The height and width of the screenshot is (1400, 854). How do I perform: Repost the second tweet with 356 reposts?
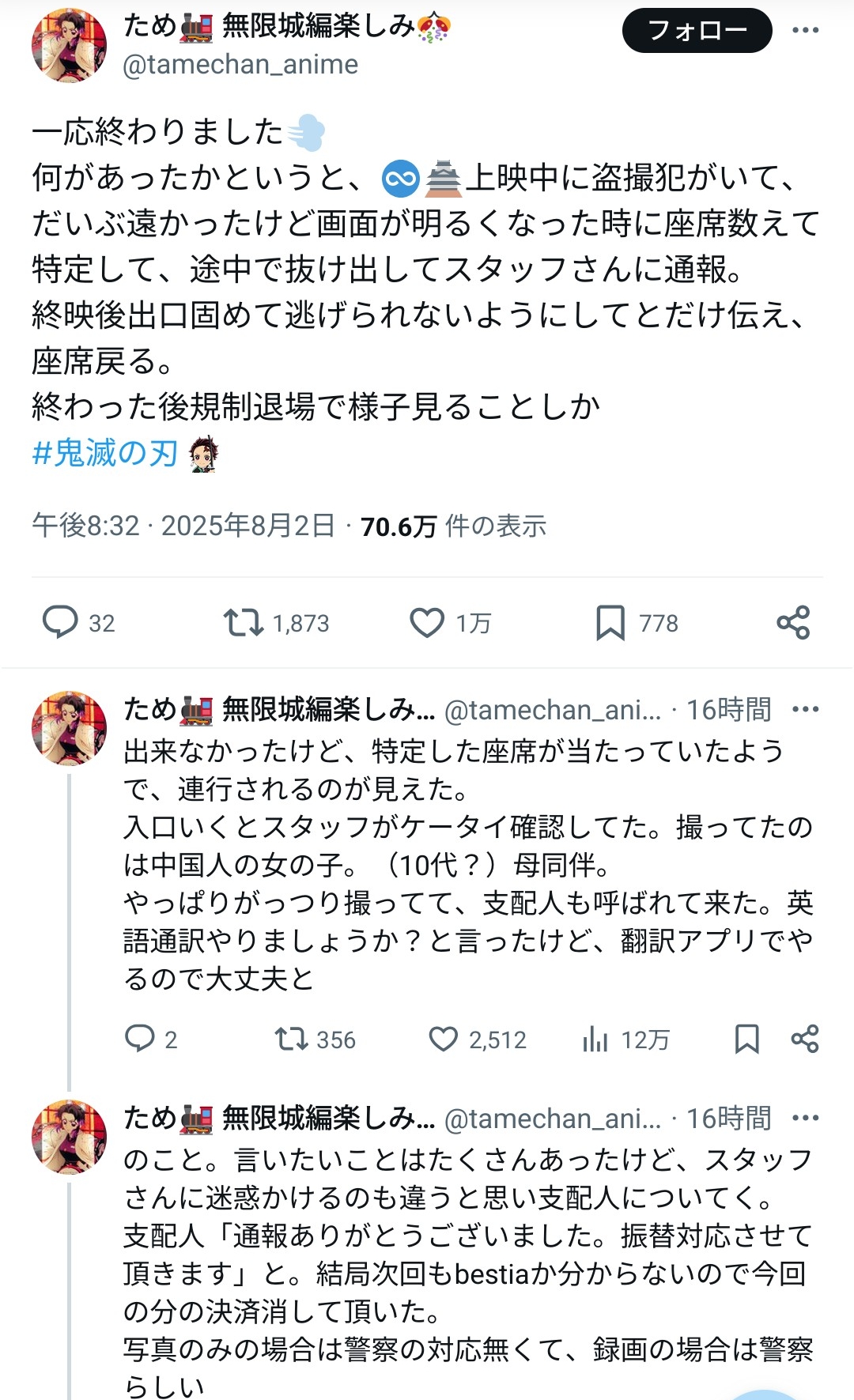click(291, 1039)
